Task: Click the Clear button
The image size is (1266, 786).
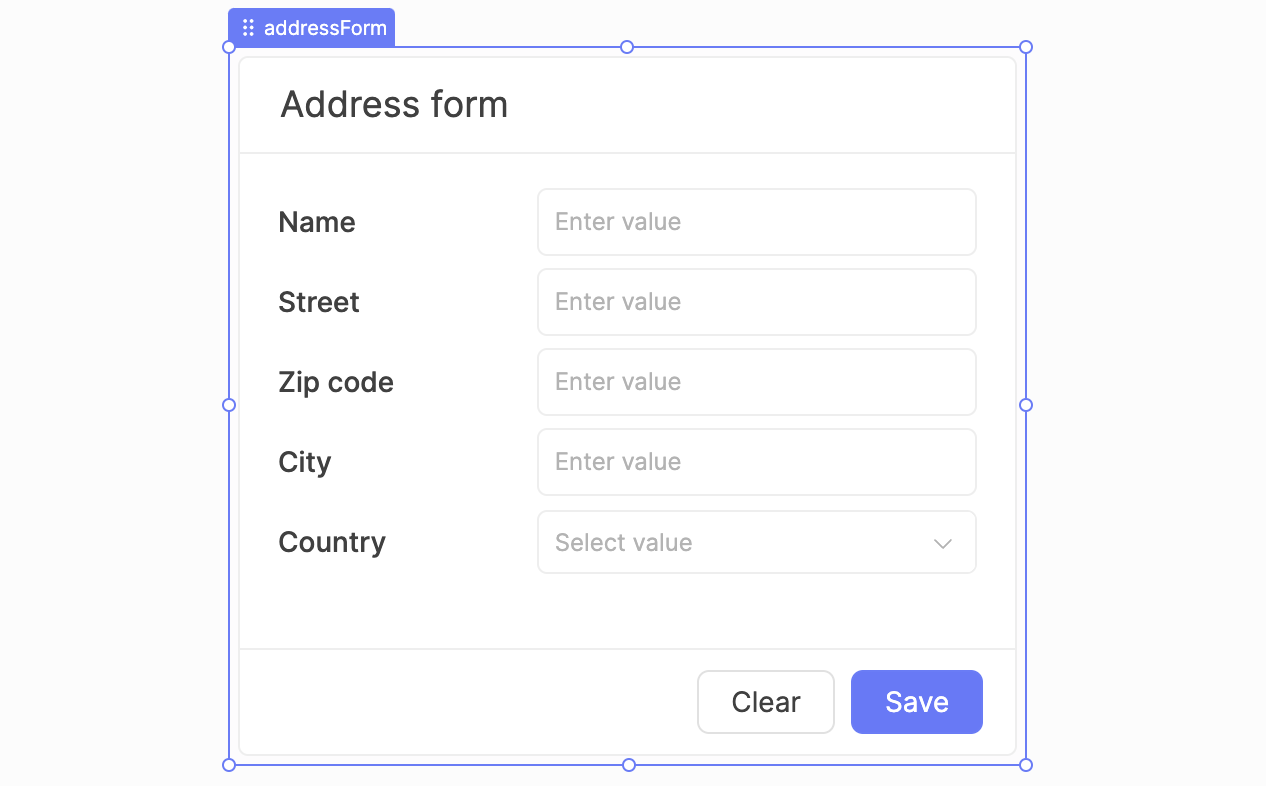Action: click(x=765, y=702)
